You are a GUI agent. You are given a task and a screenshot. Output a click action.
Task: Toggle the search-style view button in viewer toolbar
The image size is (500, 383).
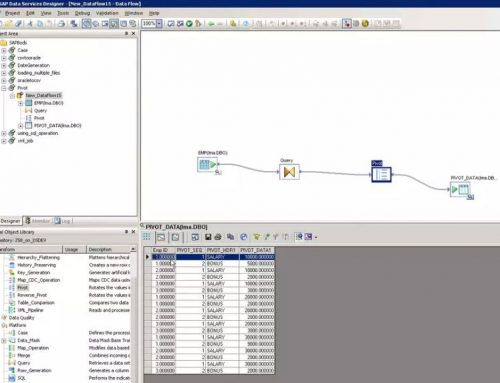click(299, 237)
